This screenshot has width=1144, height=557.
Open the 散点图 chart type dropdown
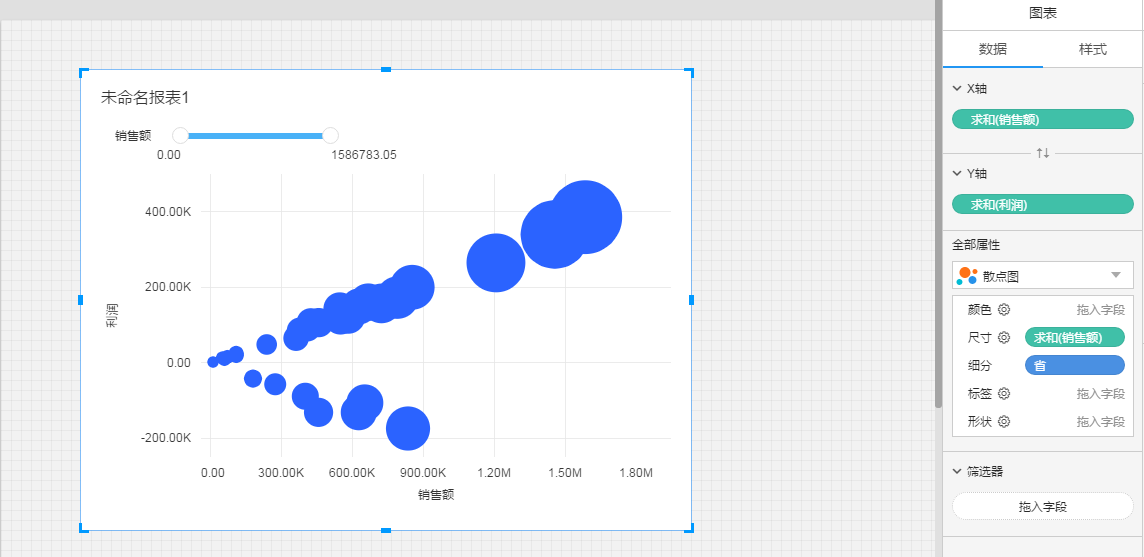click(1043, 275)
